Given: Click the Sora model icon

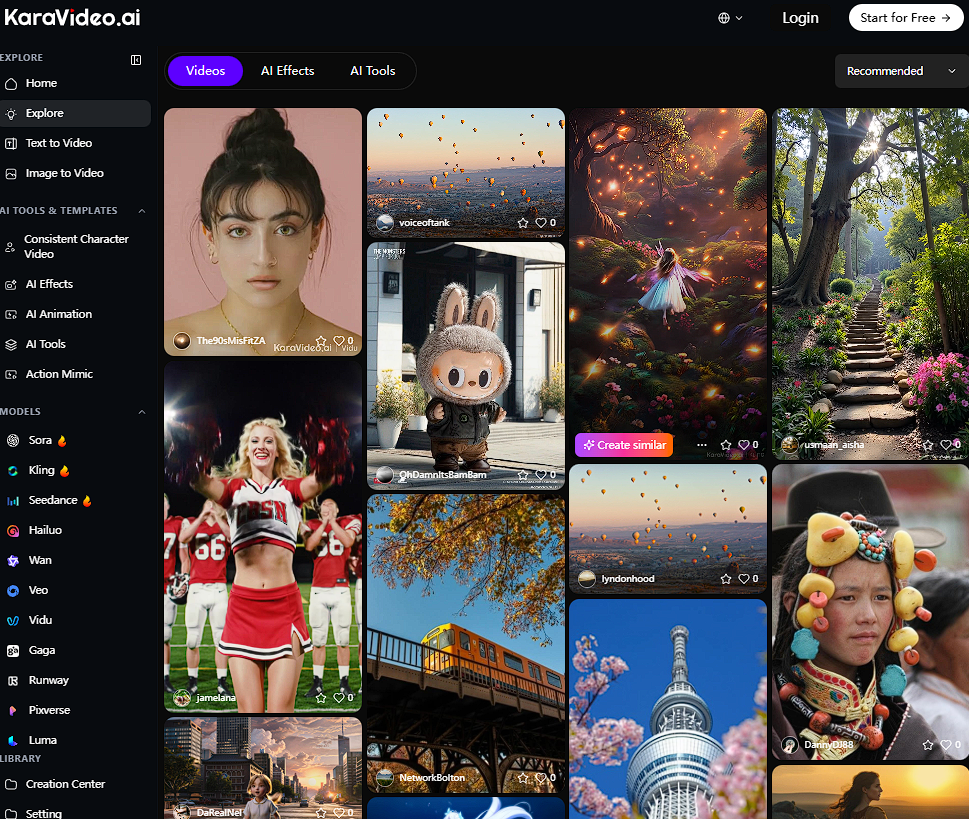Looking at the screenshot, I should (13, 441).
